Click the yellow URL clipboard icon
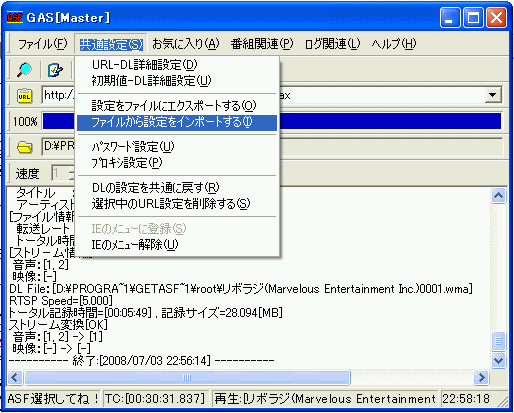 (24, 96)
